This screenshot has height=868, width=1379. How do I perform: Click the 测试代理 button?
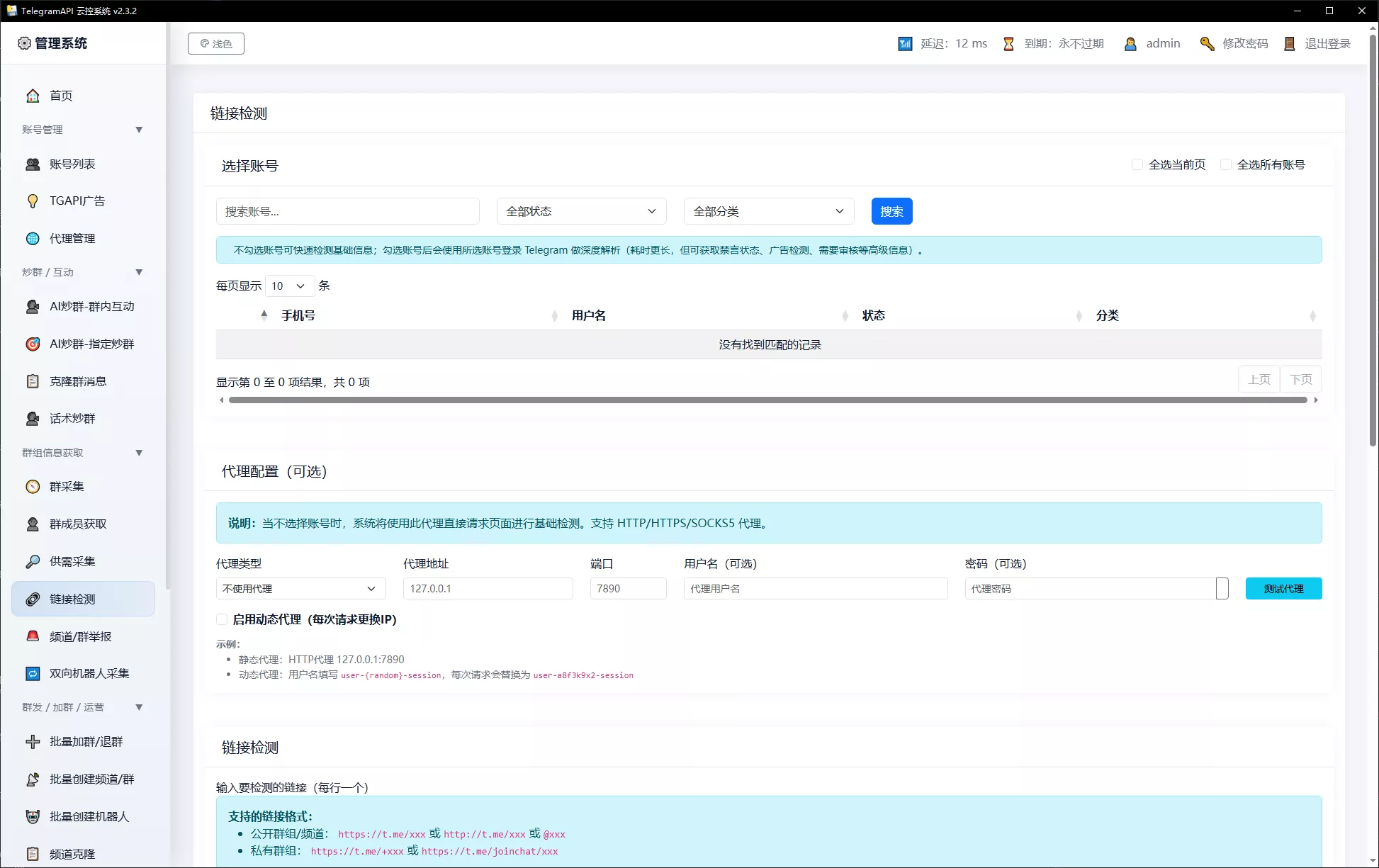[1283, 589]
